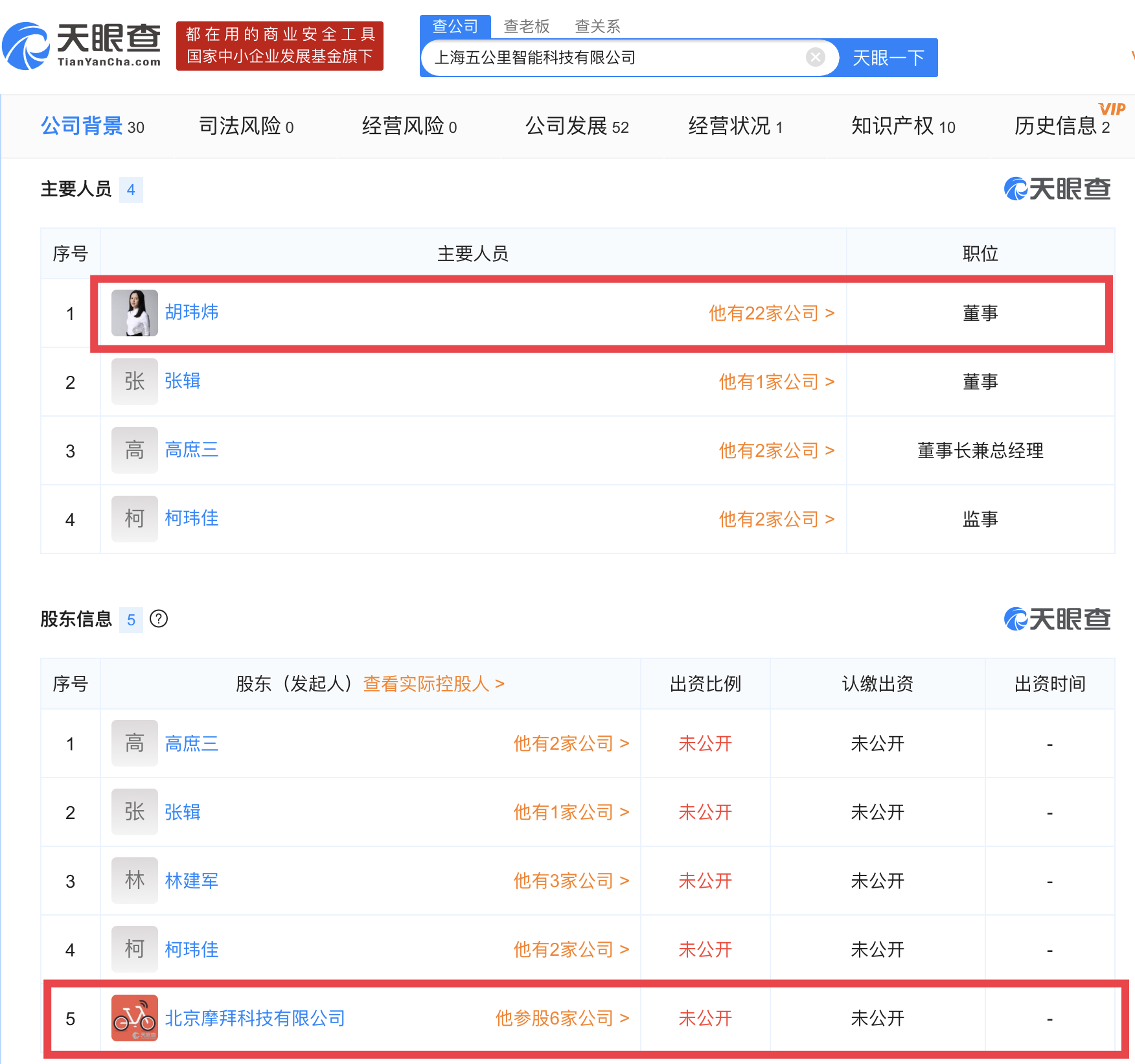Click 高 avatar in shareholder row 1

[135, 743]
